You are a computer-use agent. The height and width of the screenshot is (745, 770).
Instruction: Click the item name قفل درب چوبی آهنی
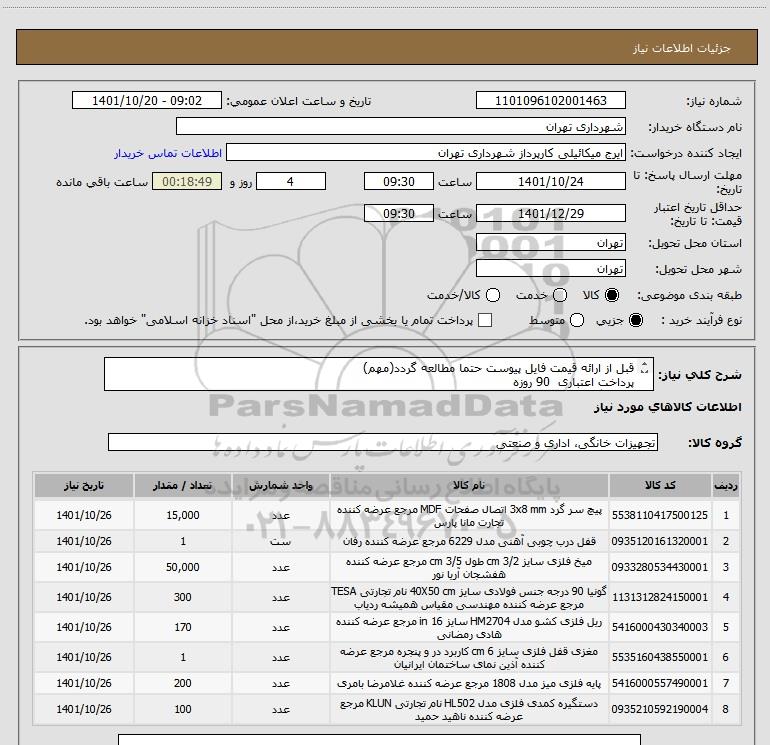click(469, 541)
